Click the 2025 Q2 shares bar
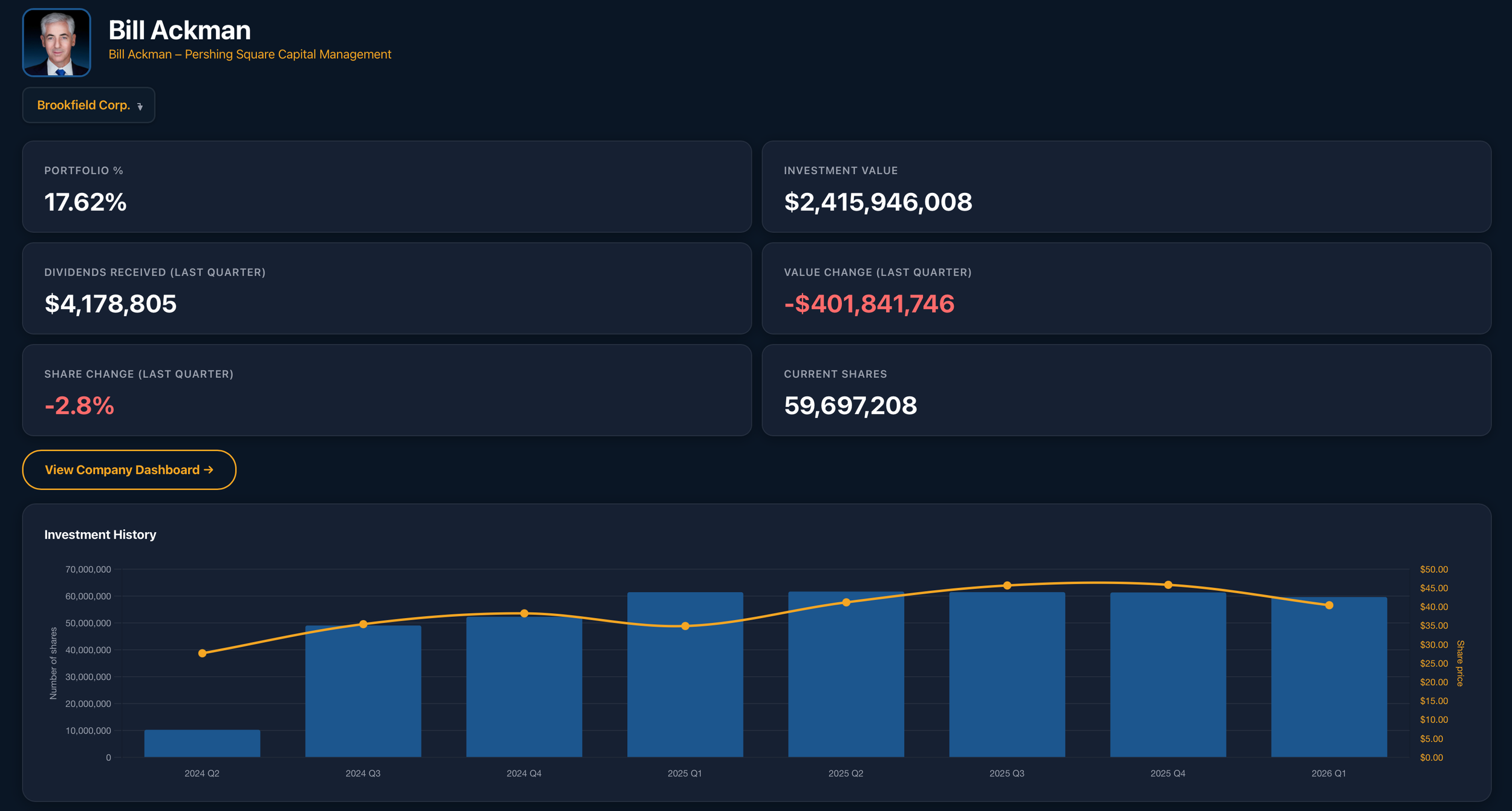The height and width of the screenshot is (811, 1512). point(846,674)
